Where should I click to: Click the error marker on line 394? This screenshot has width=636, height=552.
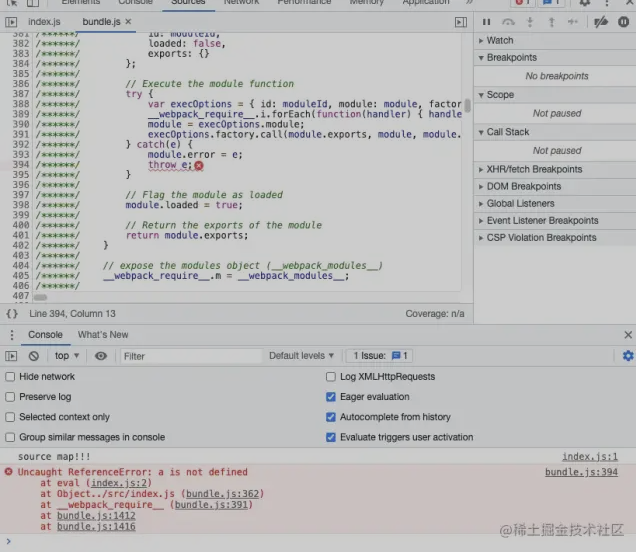tap(199, 165)
